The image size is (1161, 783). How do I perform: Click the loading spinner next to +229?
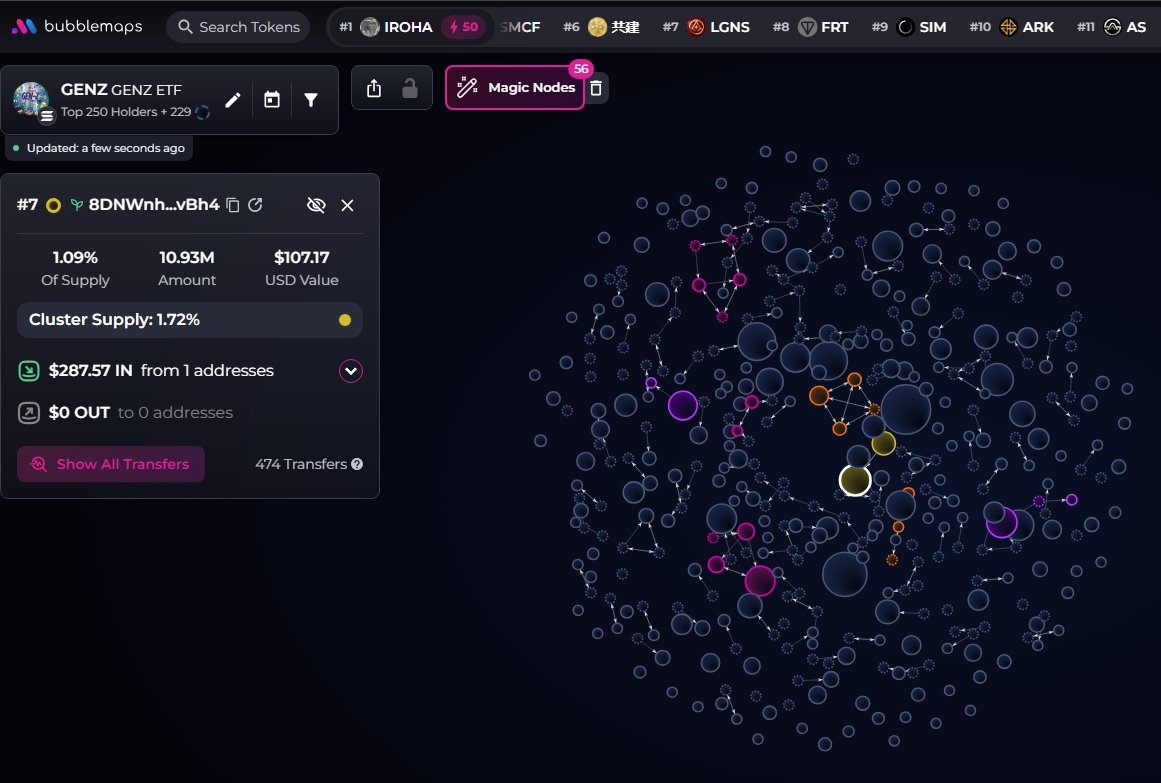tap(202, 113)
